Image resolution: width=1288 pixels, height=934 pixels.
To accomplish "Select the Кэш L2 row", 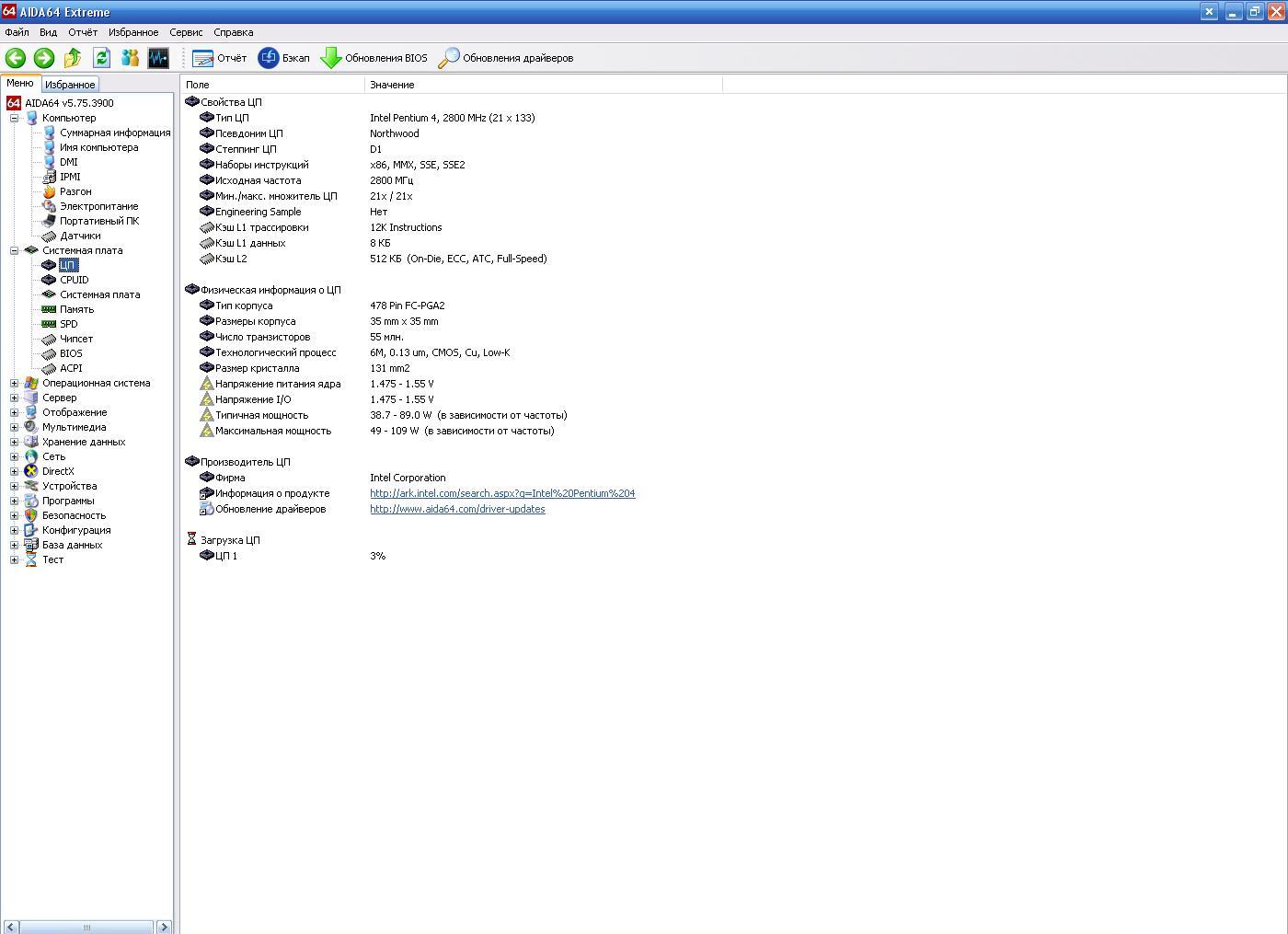I will pos(374,259).
